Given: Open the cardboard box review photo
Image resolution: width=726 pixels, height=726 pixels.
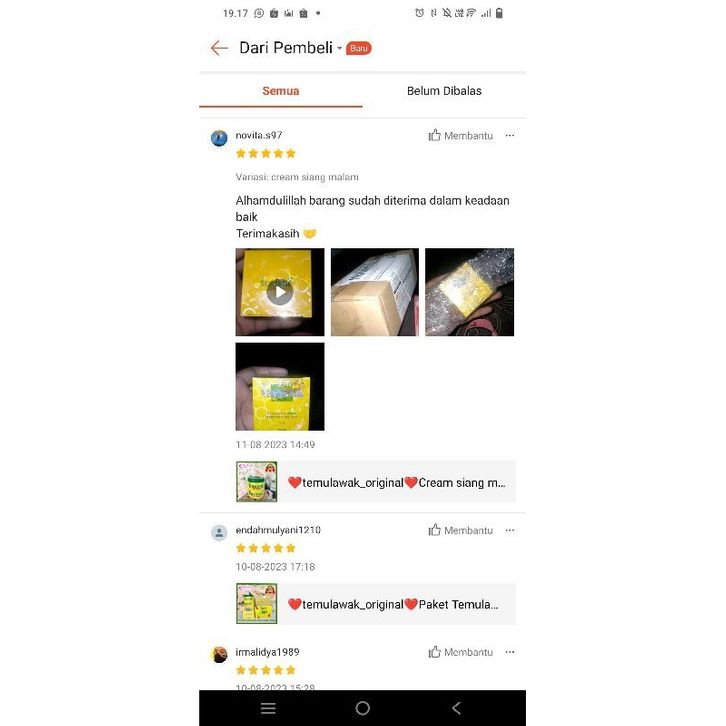Looking at the screenshot, I should pyautogui.click(x=375, y=292).
